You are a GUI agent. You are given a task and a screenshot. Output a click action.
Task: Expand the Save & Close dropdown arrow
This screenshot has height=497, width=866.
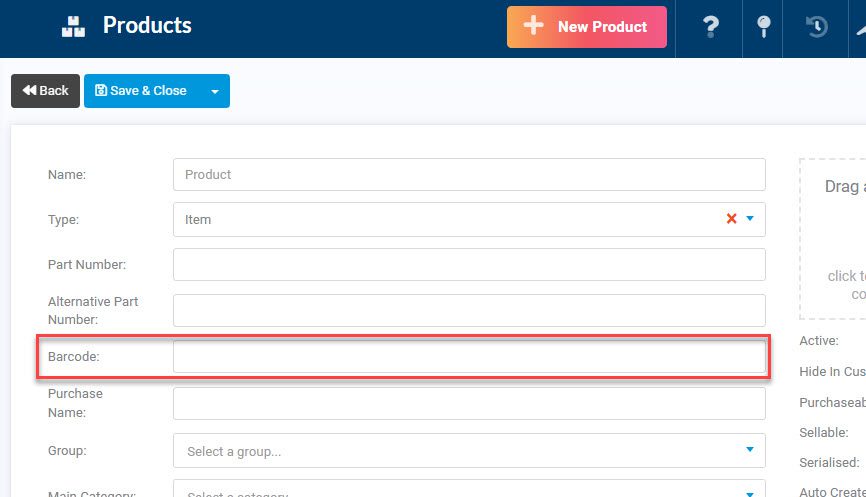215,91
